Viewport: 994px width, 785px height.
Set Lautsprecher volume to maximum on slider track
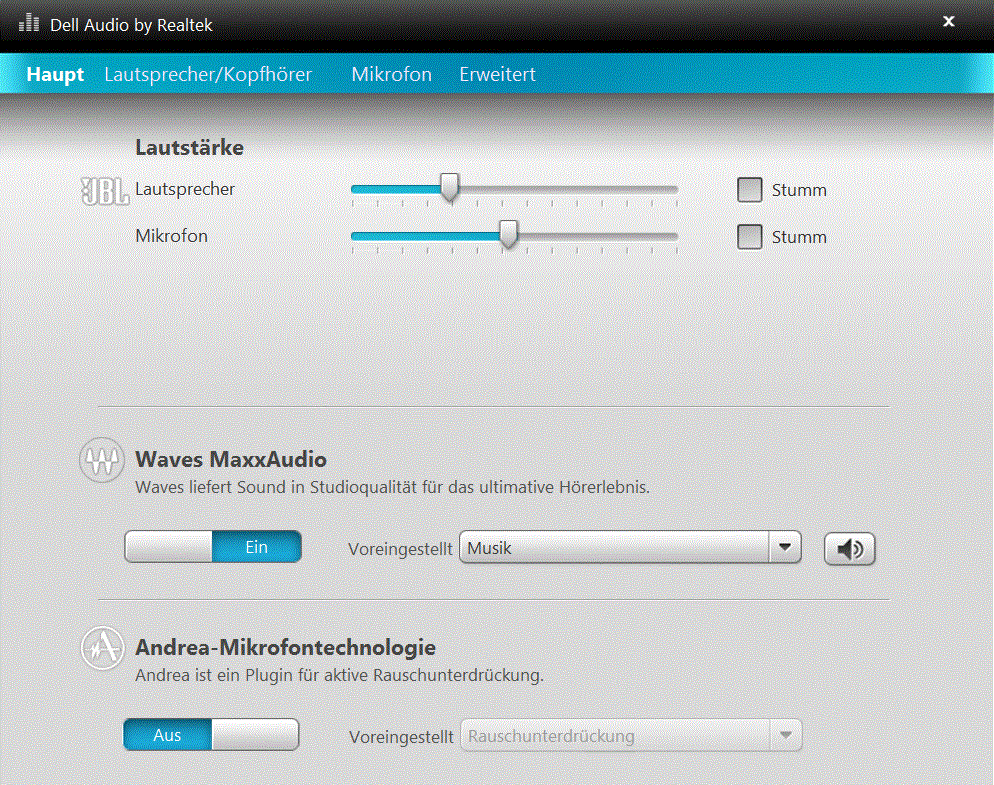[x=676, y=189]
